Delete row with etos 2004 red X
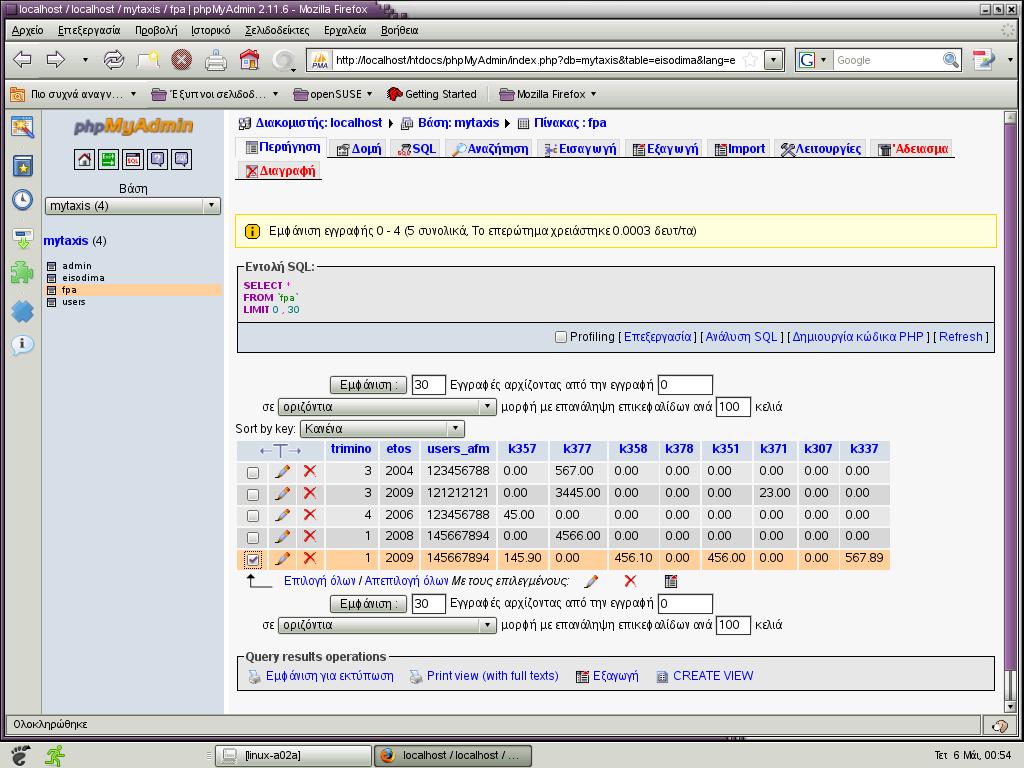This screenshot has height=768, width=1024. tap(310, 471)
